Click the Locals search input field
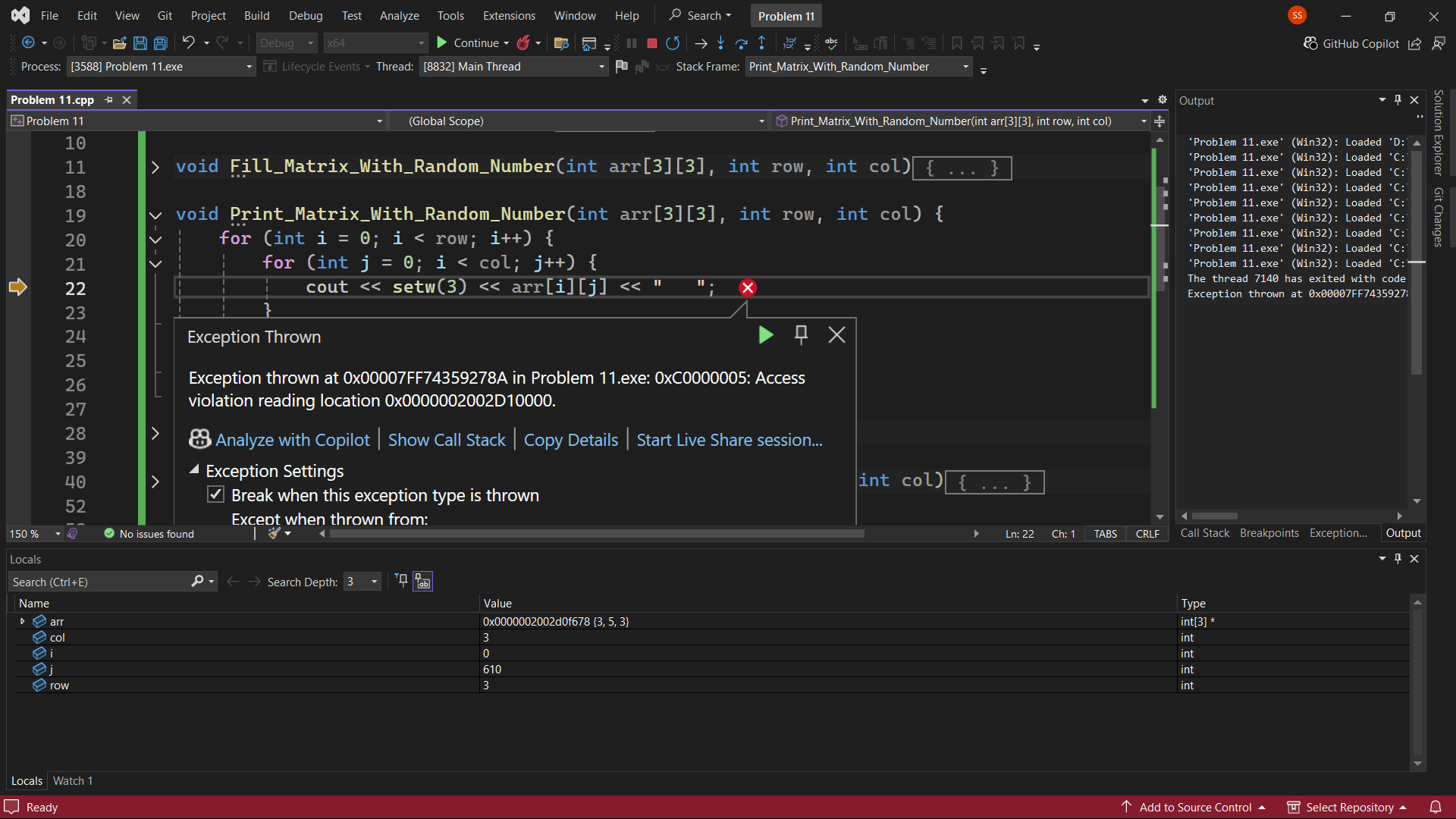 [99, 582]
